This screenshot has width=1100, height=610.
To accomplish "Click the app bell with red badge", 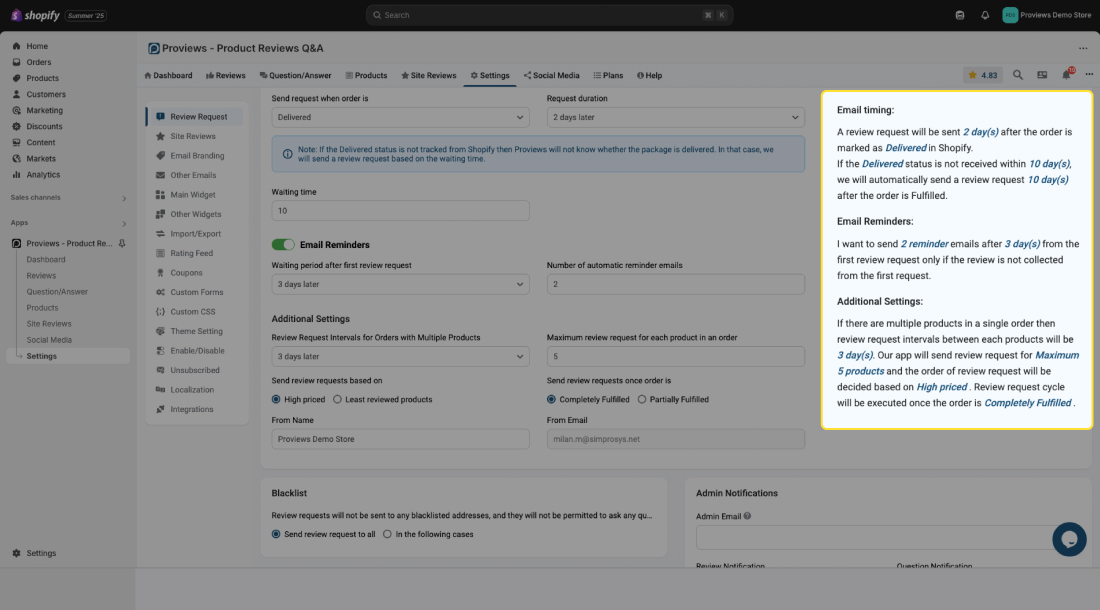I will 1066,74.
